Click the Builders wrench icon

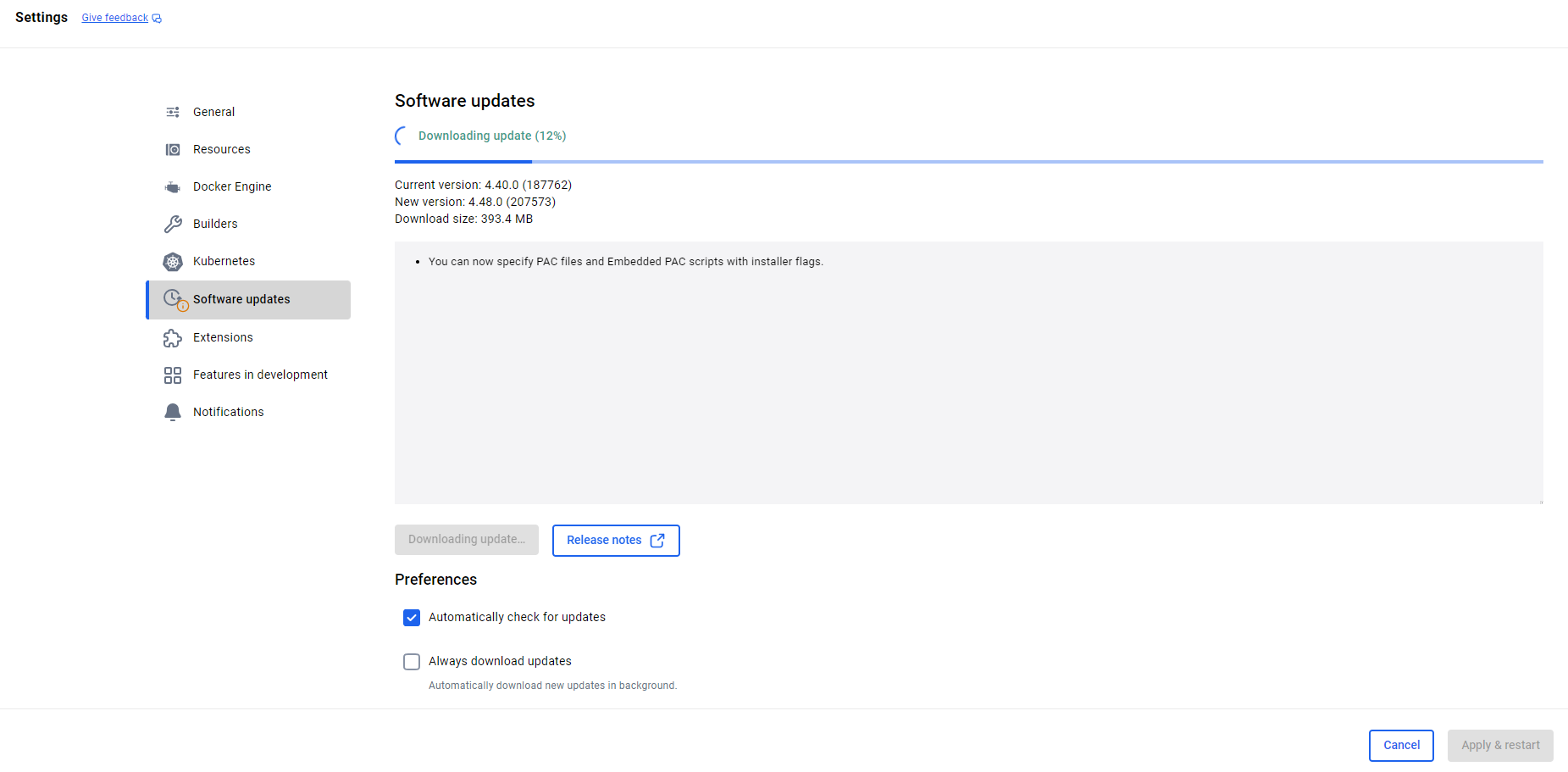pos(173,224)
